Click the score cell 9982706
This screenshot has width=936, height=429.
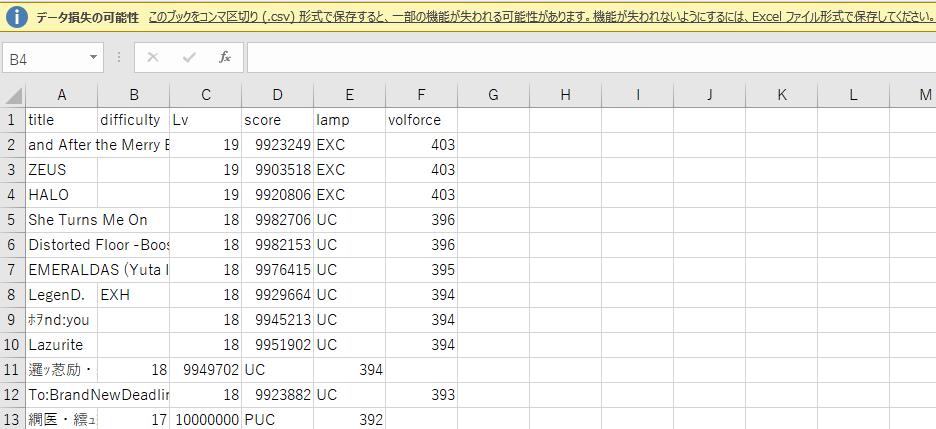[x=277, y=220]
